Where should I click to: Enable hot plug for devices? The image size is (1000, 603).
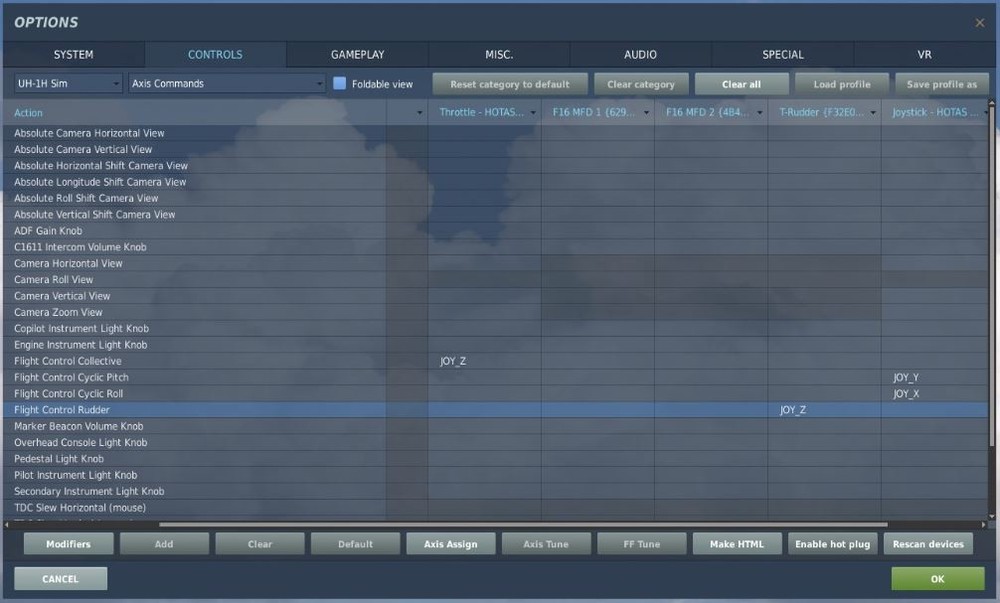833,543
